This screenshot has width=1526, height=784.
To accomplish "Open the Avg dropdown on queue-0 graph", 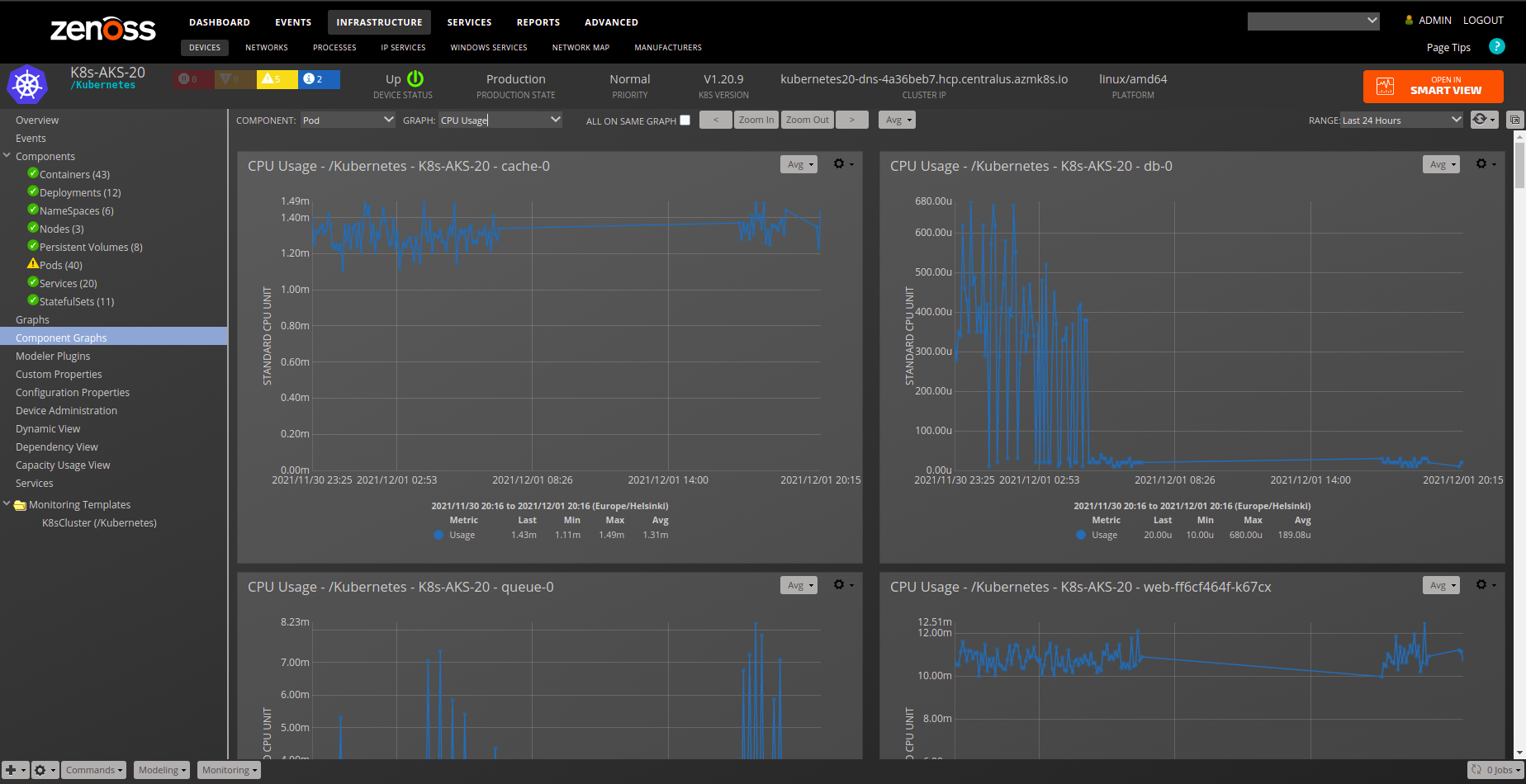I will pos(799,585).
